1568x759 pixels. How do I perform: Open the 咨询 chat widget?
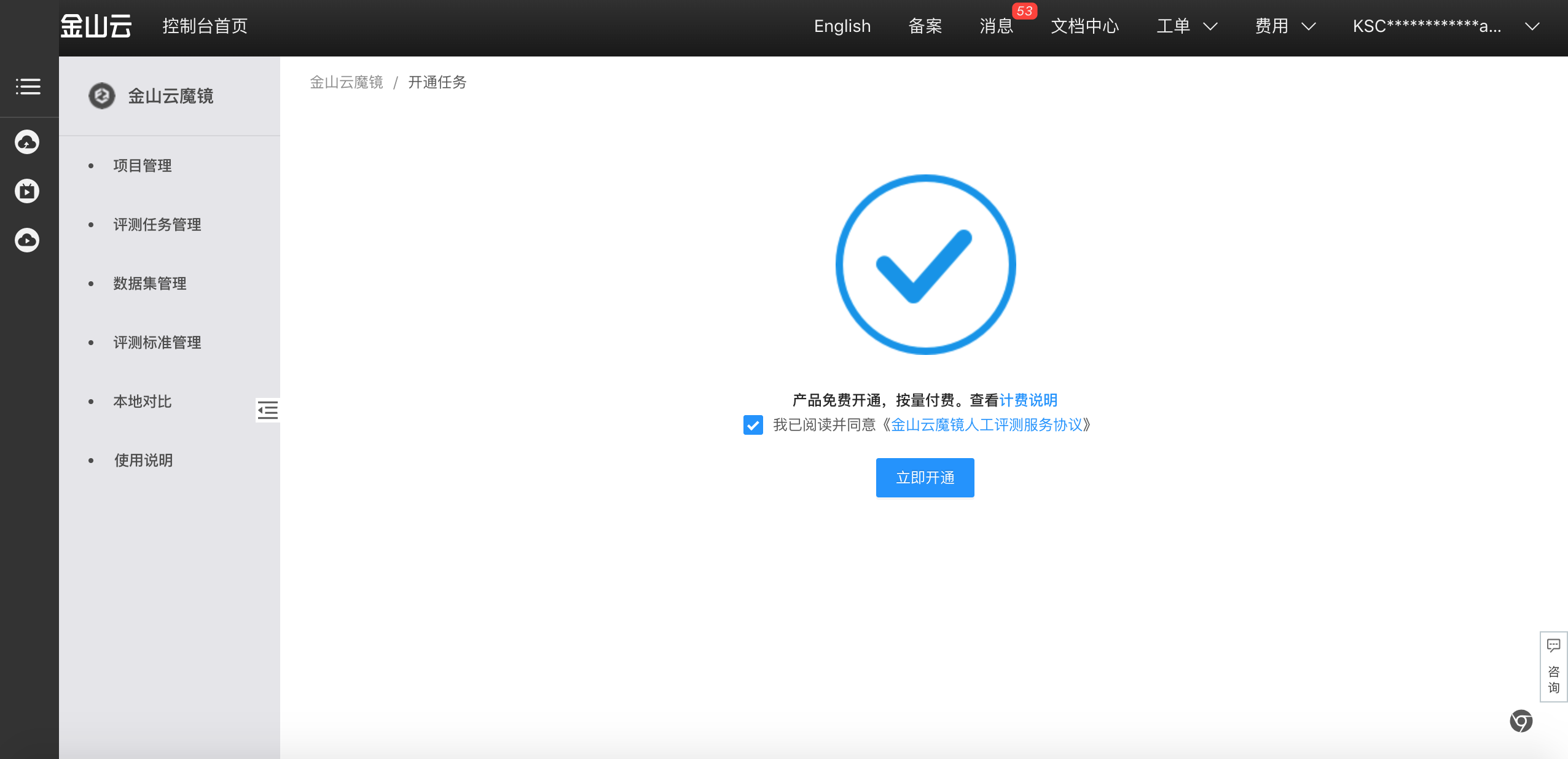point(1553,667)
